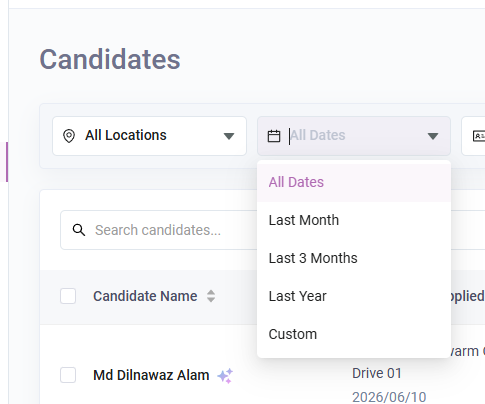Click the ID card icon in third filter
Viewport: 485px width, 404px height.
point(479,136)
